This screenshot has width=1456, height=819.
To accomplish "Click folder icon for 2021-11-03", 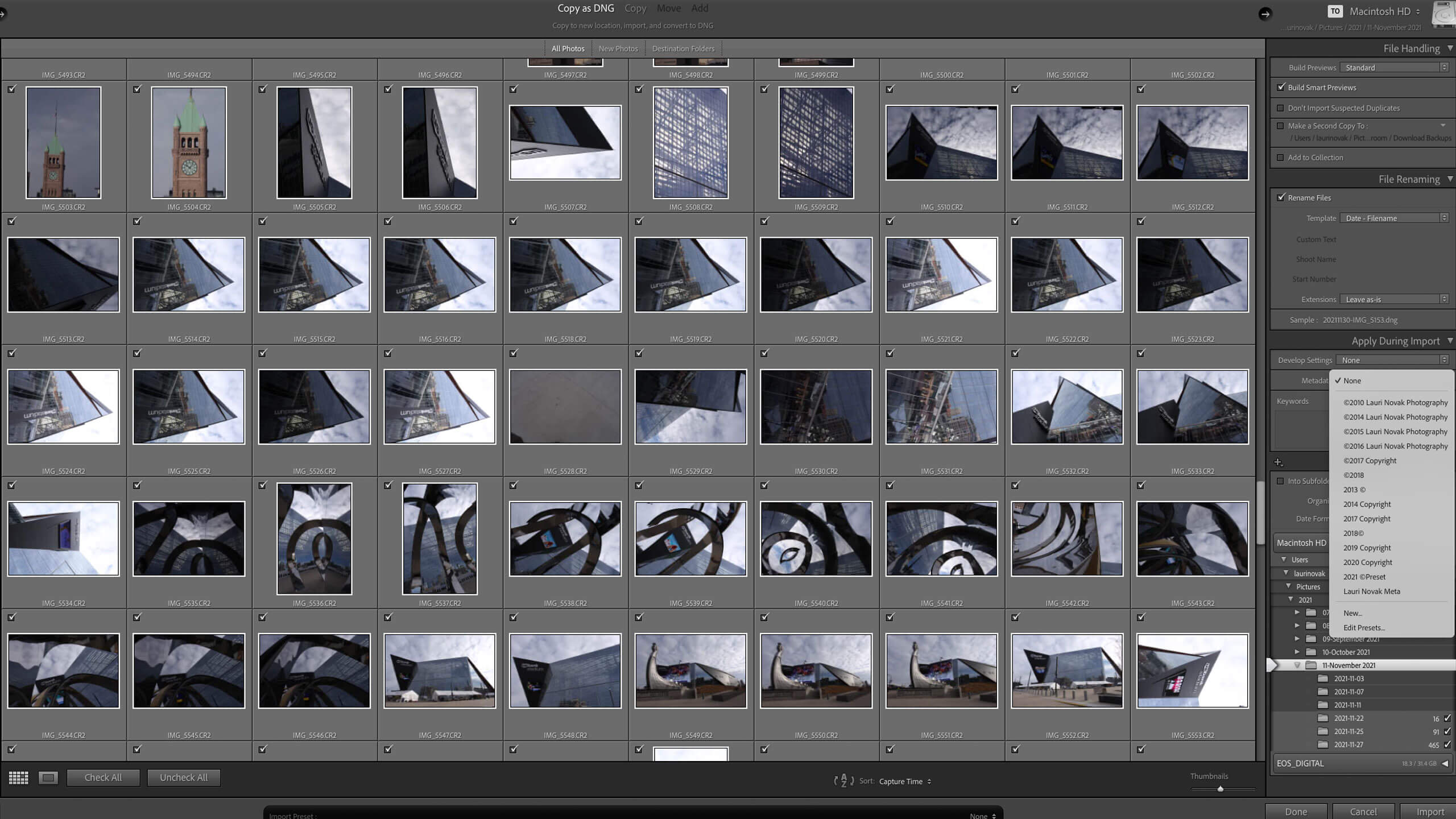I will 1323,679.
